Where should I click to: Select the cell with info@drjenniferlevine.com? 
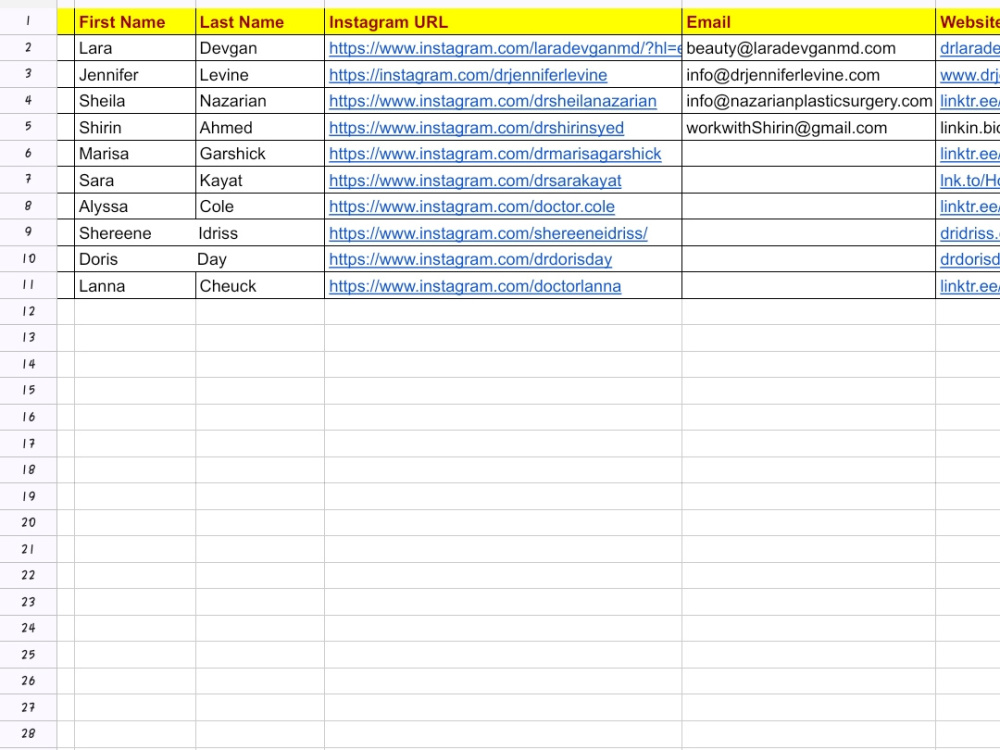(x=809, y=75)
